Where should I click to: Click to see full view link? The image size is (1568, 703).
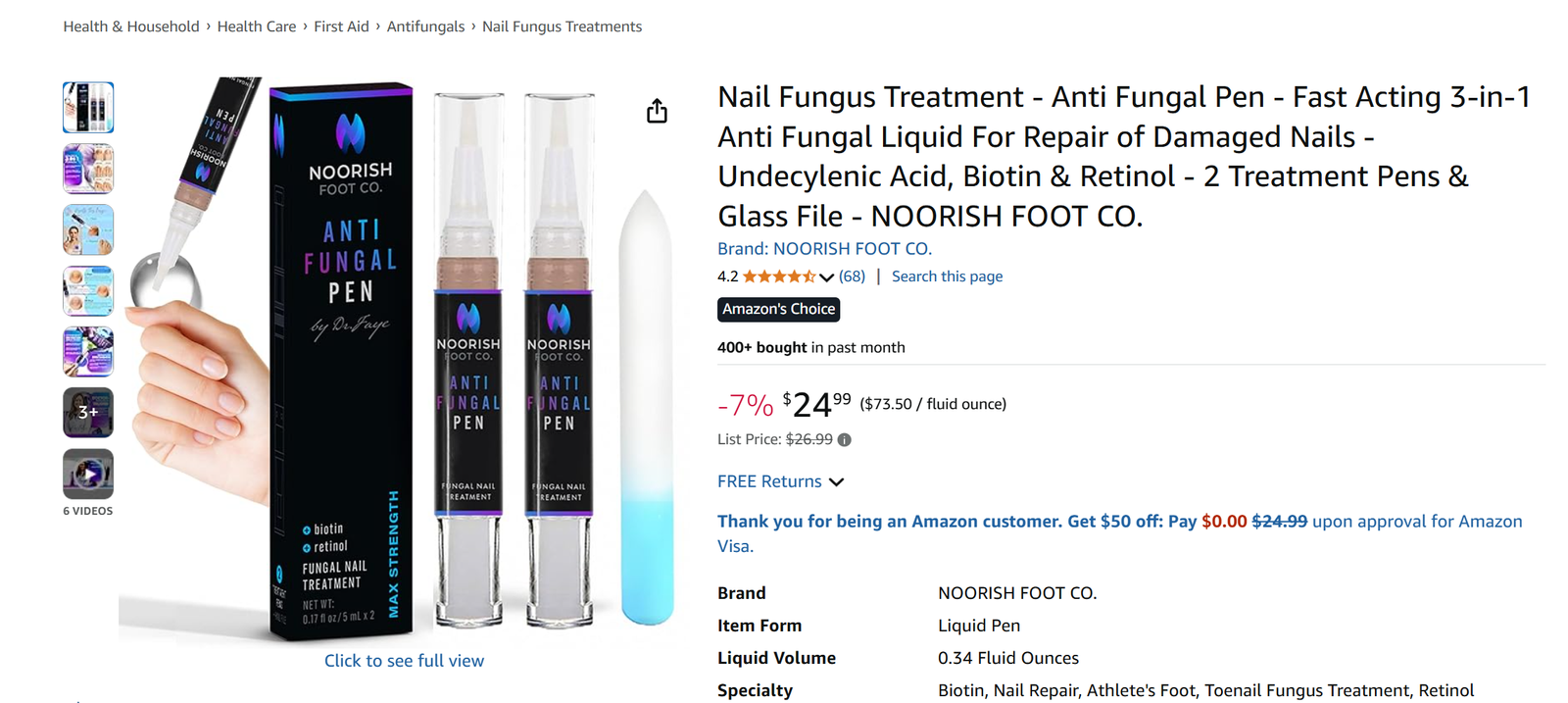pos(404,661)
